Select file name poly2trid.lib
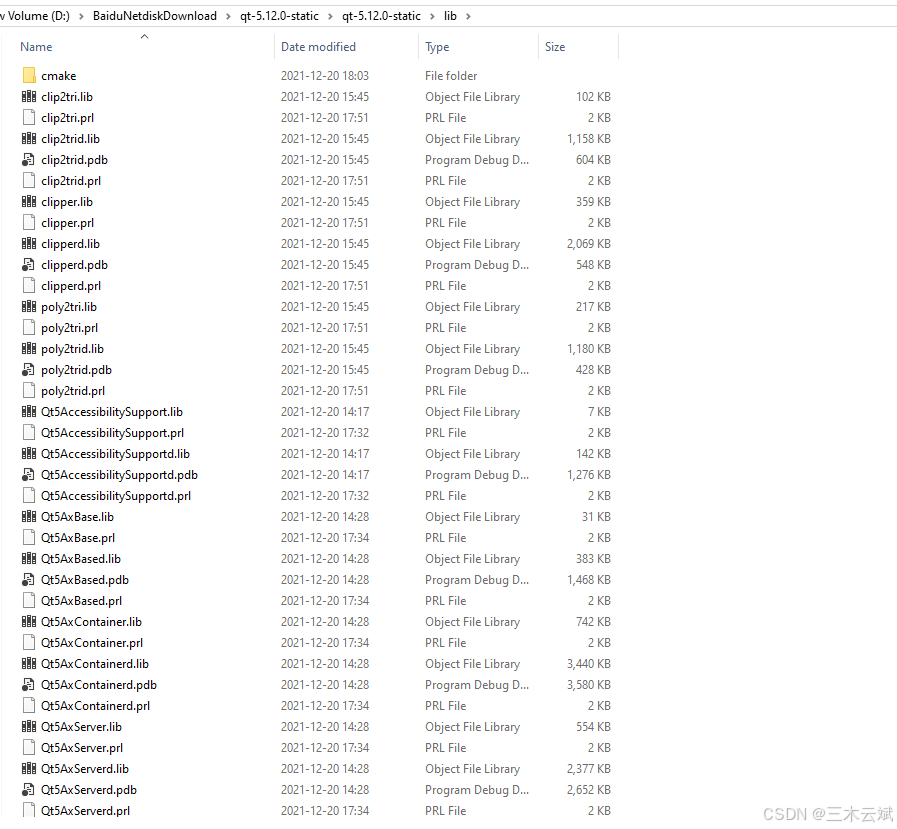 click(72, 349)
